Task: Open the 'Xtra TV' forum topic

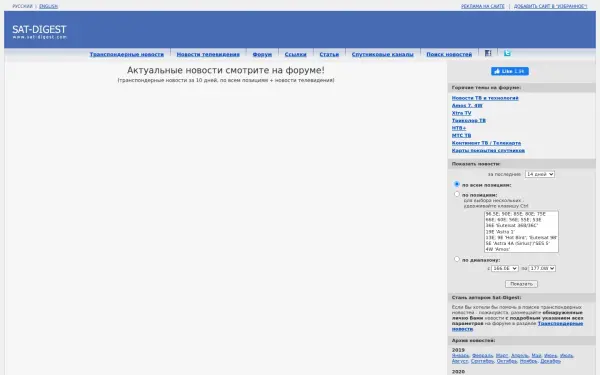Action: [461, 113]
